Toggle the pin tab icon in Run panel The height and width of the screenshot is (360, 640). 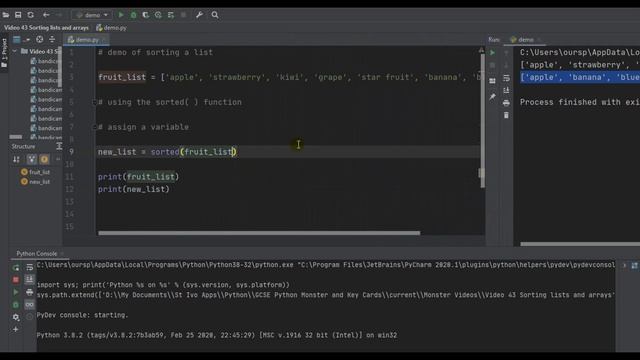[492, 97]
